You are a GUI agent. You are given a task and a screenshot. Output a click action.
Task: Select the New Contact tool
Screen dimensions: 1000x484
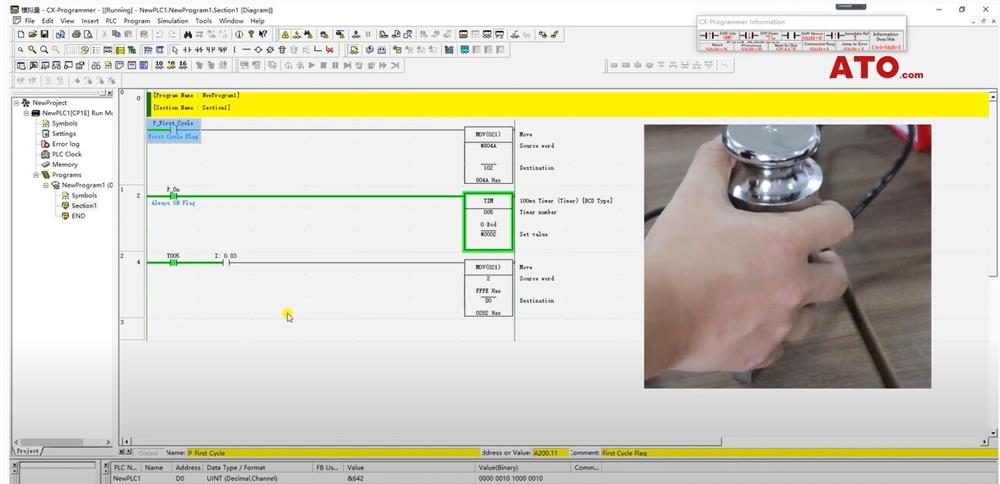[x=187, y=50]
